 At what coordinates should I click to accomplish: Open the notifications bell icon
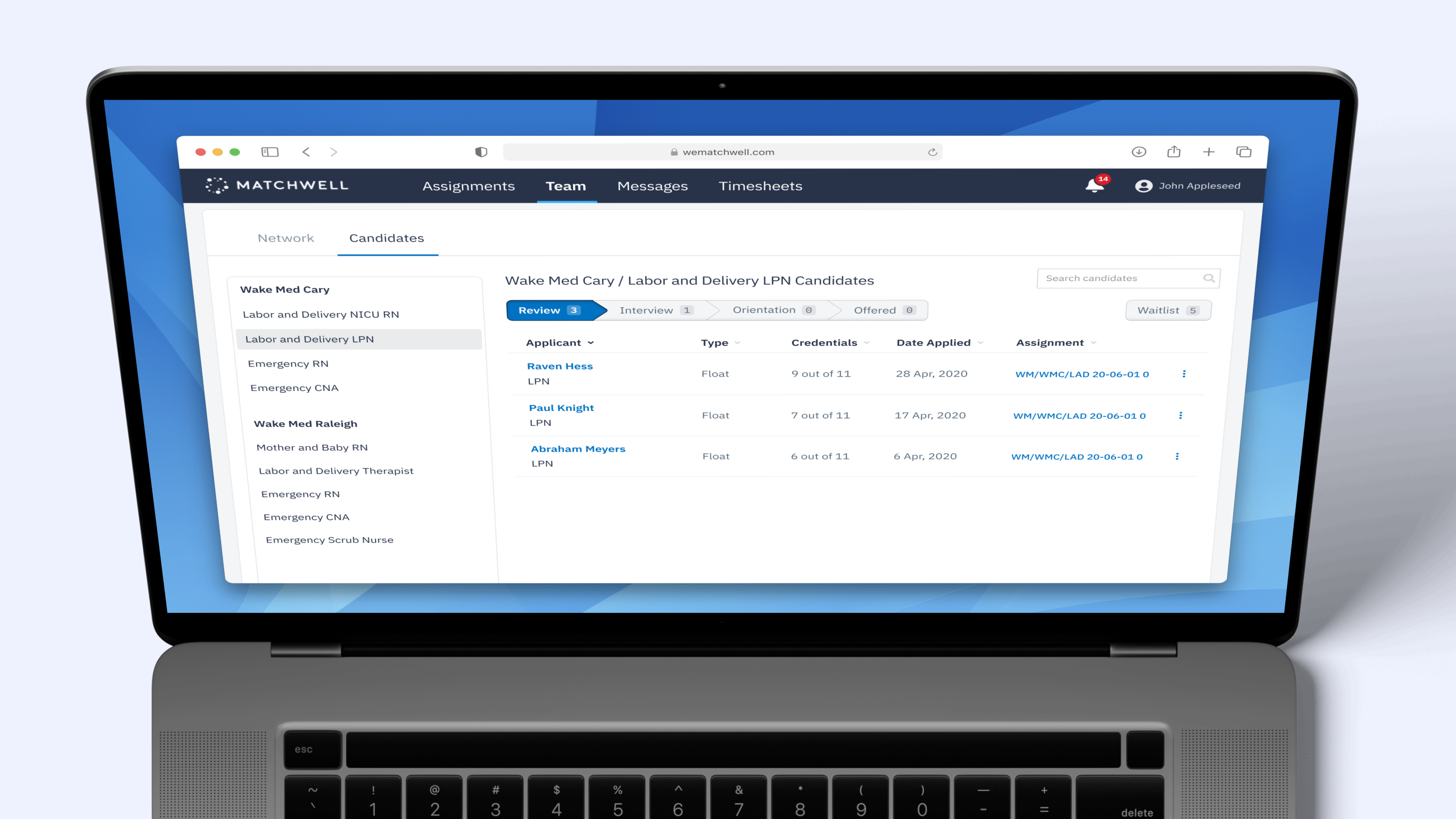click(x=1095, y=185)
